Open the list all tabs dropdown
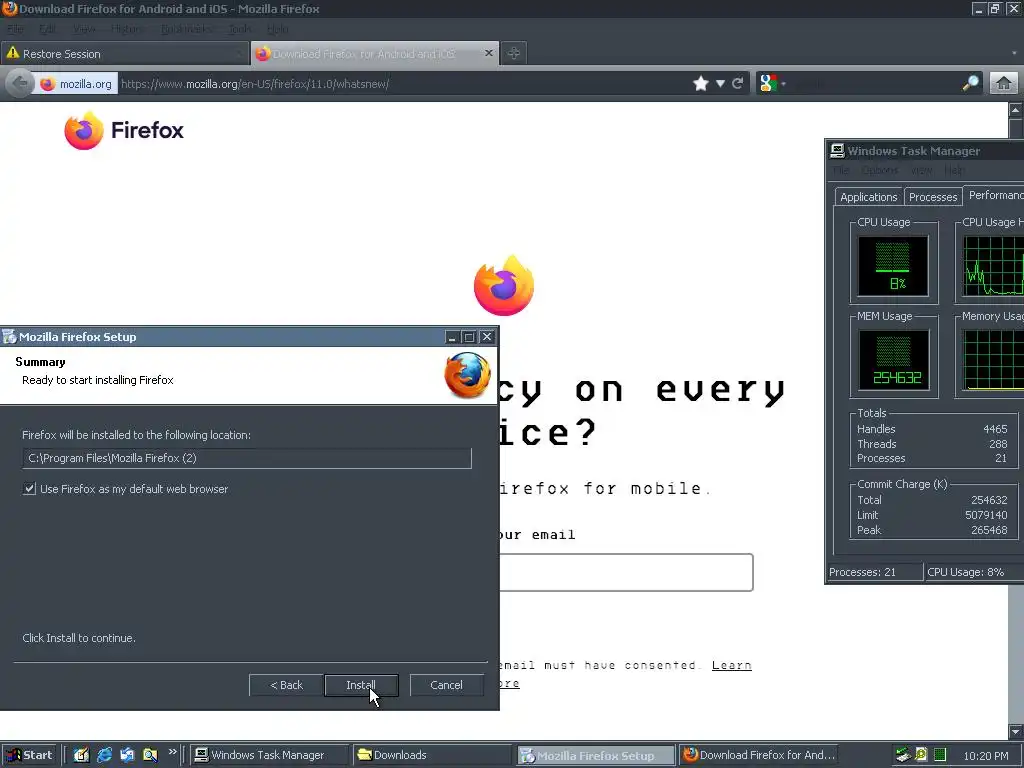The width and height of the screenshot is (1024, 768). (1014, 54)
